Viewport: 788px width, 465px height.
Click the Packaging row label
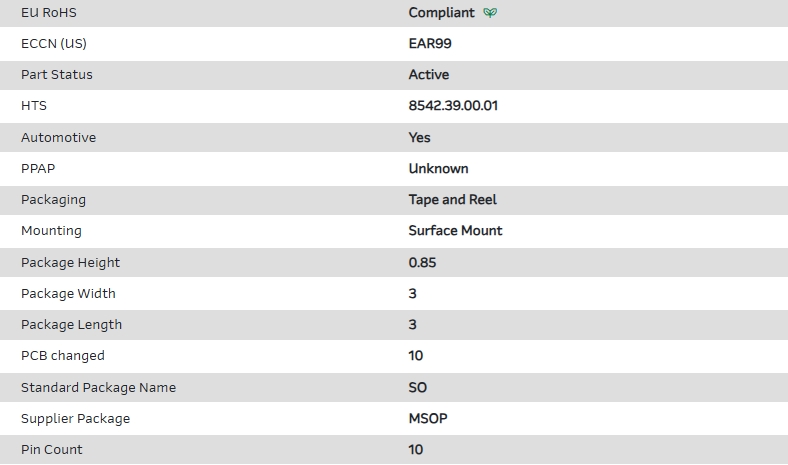pos(53,200)
